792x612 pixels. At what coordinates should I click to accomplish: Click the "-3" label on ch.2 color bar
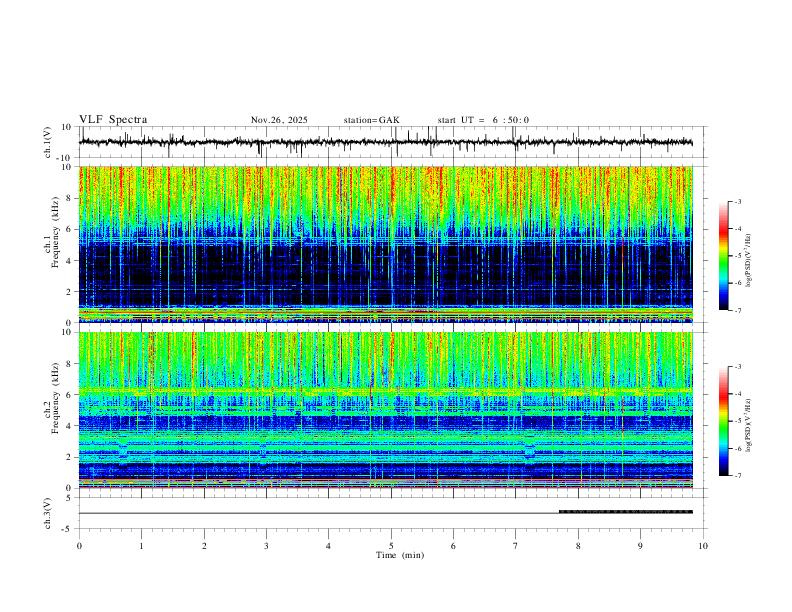point(738,367)
